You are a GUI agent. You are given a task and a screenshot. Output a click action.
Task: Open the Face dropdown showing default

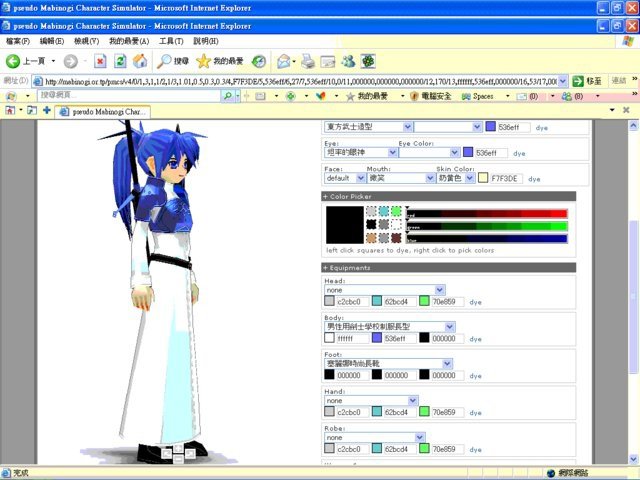344,178
